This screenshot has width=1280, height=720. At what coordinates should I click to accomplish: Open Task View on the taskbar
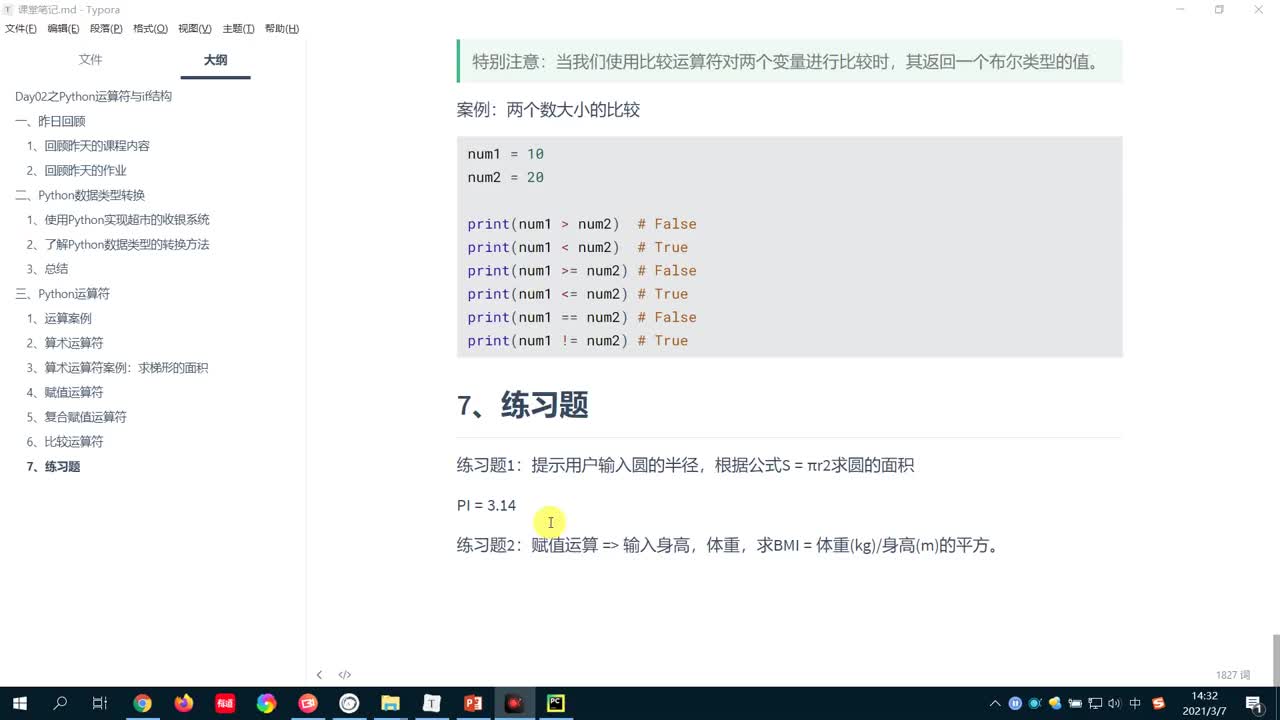[x=100, y=703]
